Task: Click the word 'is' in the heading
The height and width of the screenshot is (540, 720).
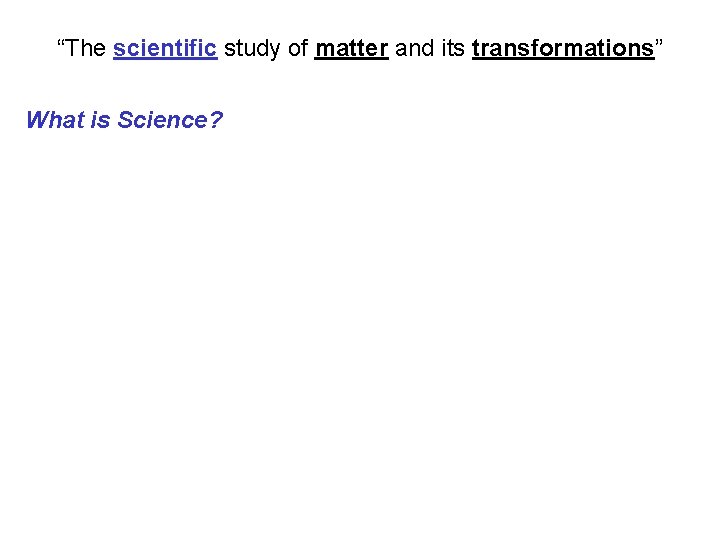Action: tap(101, 121)
